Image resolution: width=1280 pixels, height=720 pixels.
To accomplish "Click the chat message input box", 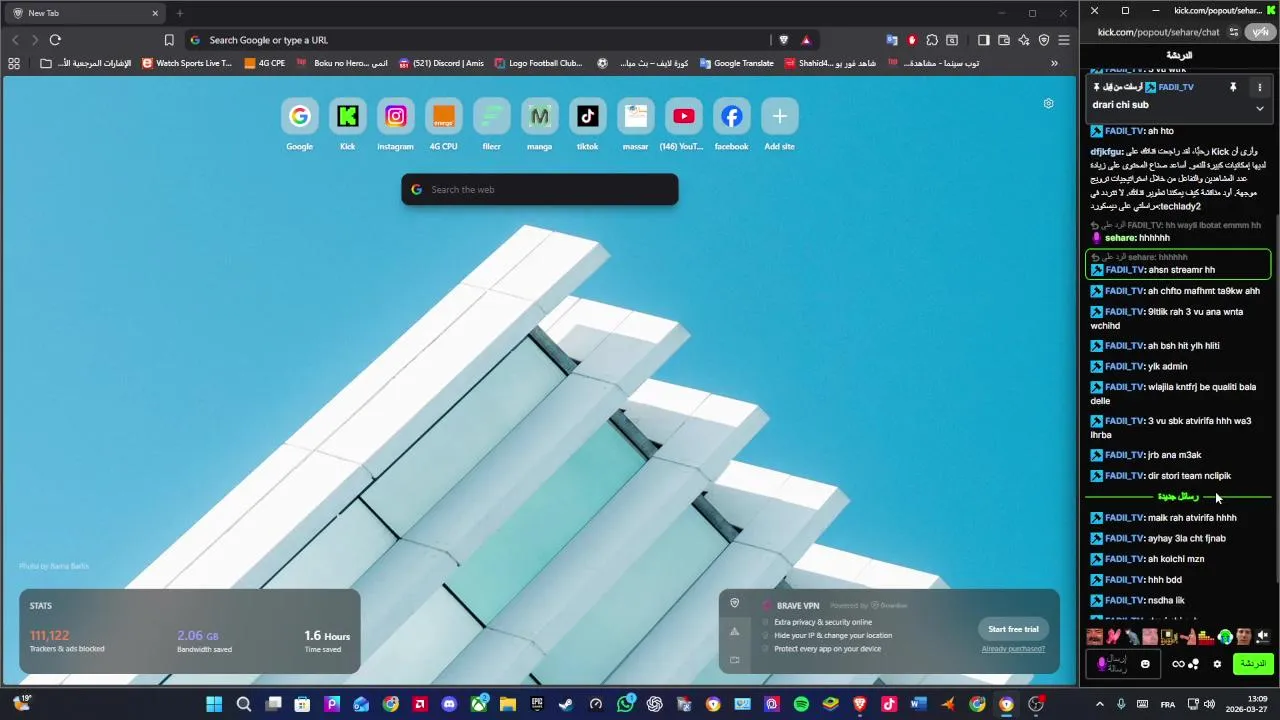I will click(x=1122, y=664).
